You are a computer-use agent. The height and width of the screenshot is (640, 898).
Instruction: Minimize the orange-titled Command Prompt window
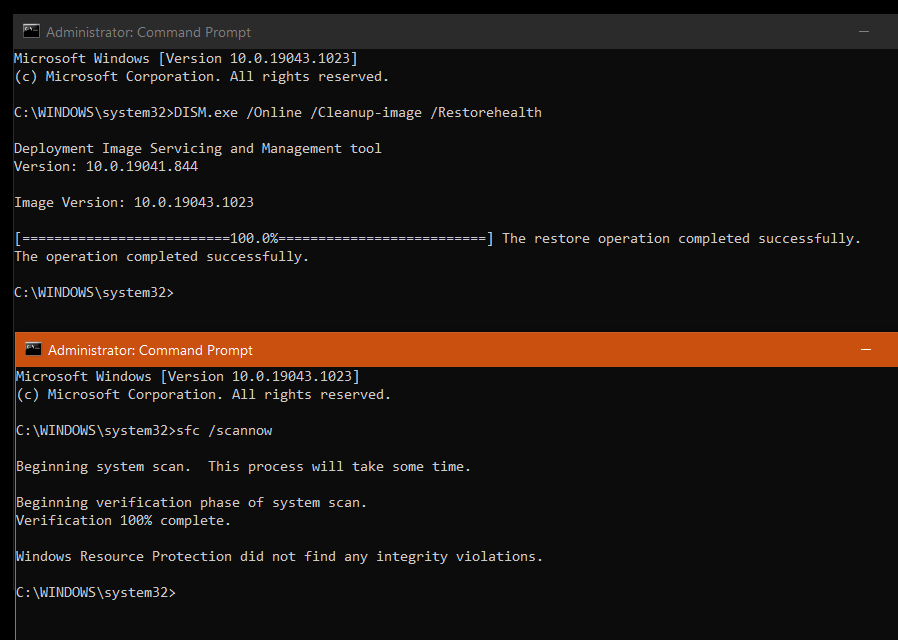(866, 349)
